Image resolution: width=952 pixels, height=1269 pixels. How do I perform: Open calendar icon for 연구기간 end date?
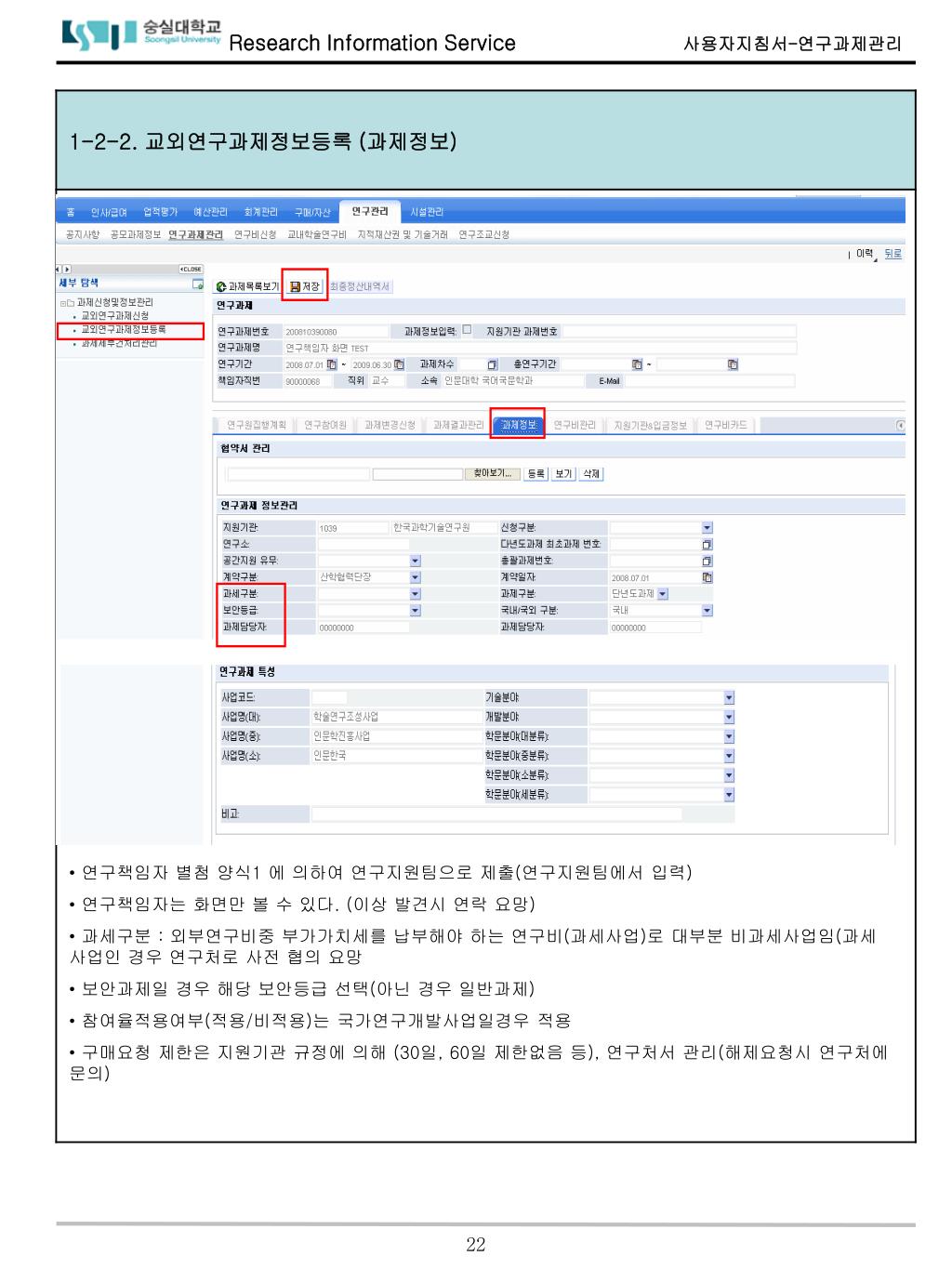pos(399,364)
